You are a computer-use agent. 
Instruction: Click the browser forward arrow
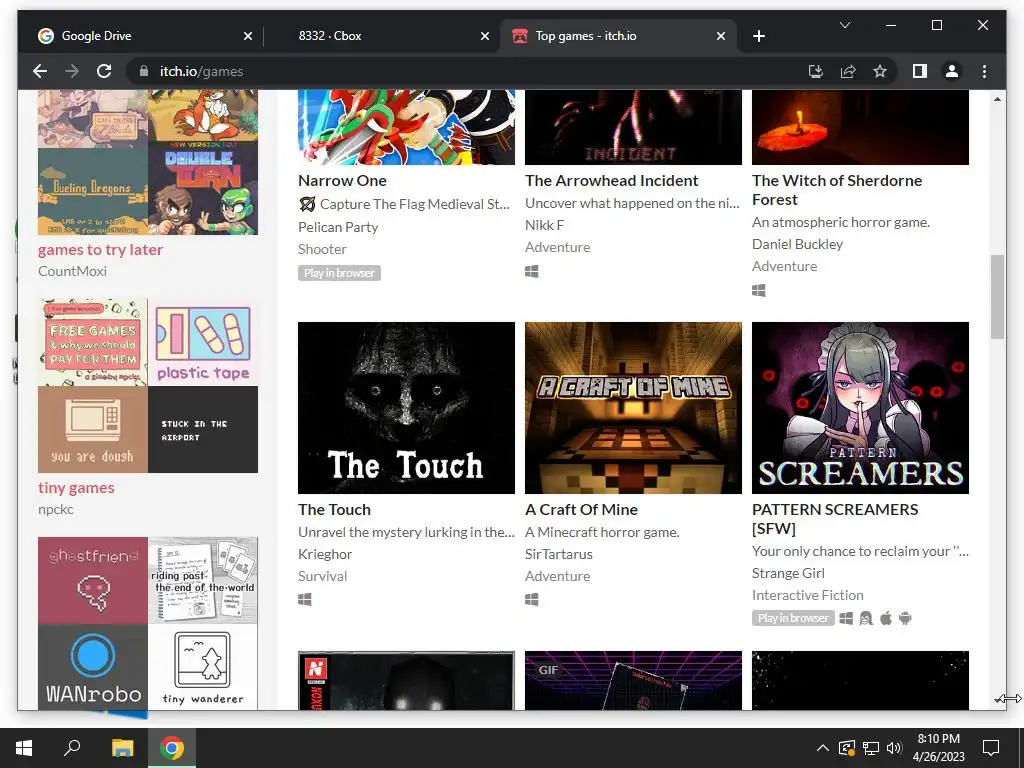click(x=72, y=71)
